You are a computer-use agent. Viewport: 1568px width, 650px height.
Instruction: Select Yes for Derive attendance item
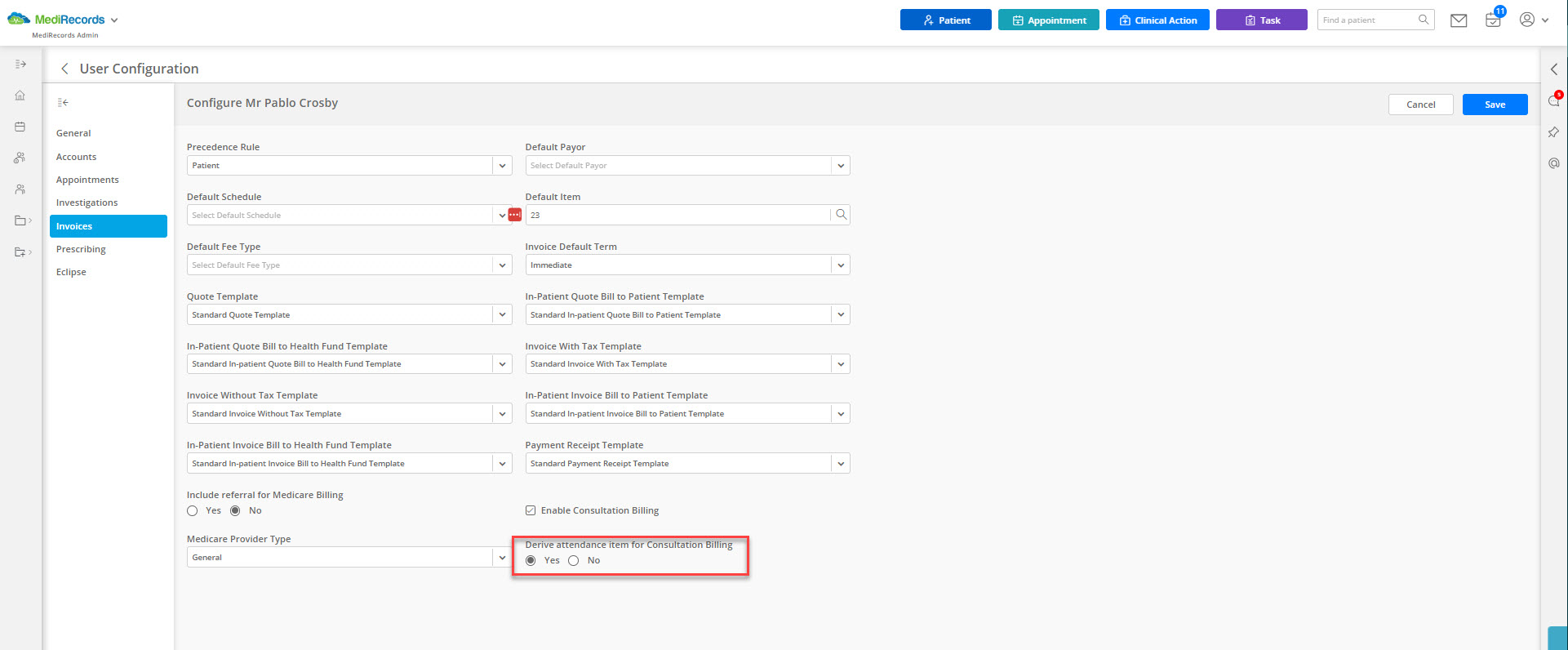(x=531, y=561)
